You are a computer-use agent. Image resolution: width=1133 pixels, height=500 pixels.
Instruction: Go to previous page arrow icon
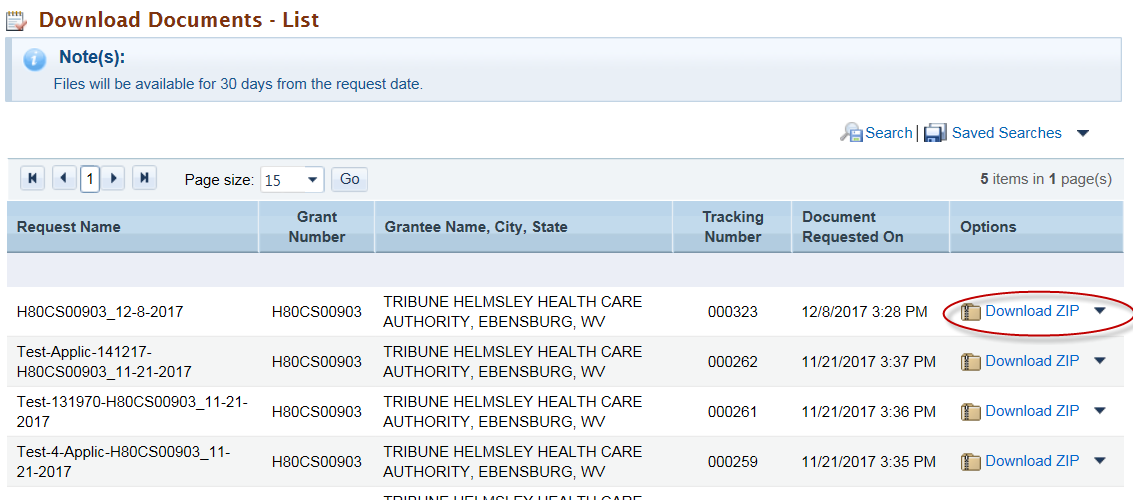(x=65, y=178)
